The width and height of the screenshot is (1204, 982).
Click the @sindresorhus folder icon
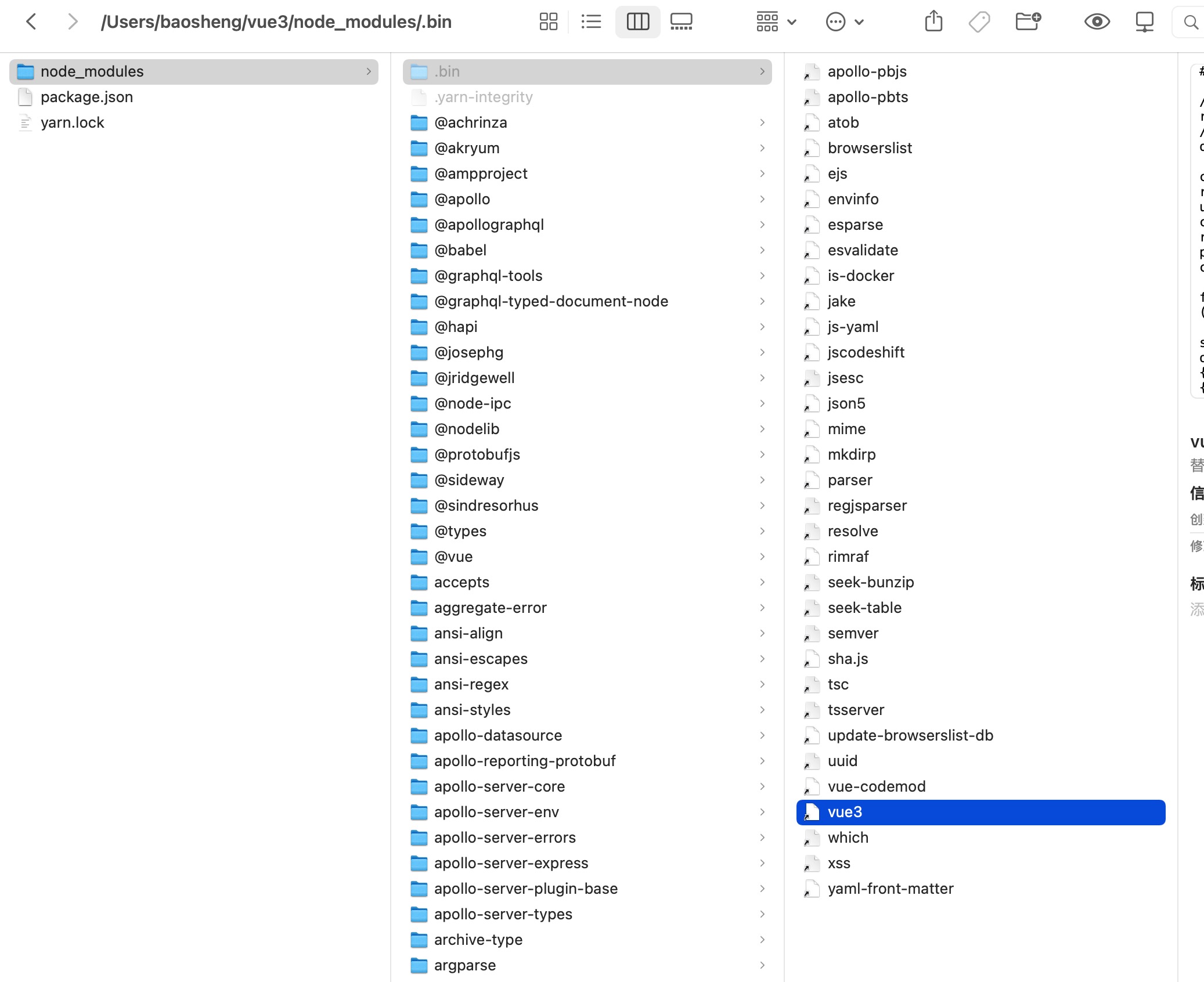[x=419, y=506]
